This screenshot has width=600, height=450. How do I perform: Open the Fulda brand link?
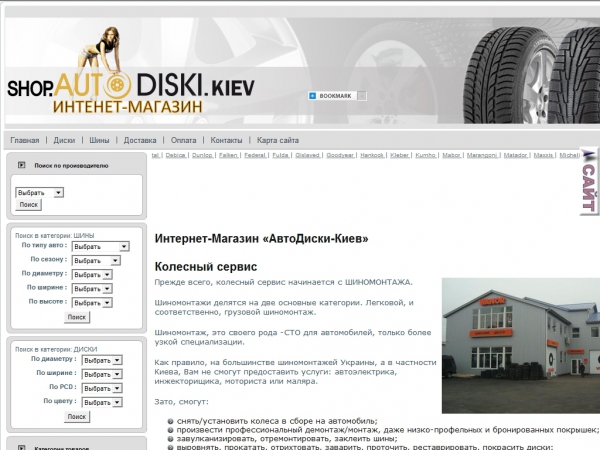pyautogui.click(x=280, y=155)
